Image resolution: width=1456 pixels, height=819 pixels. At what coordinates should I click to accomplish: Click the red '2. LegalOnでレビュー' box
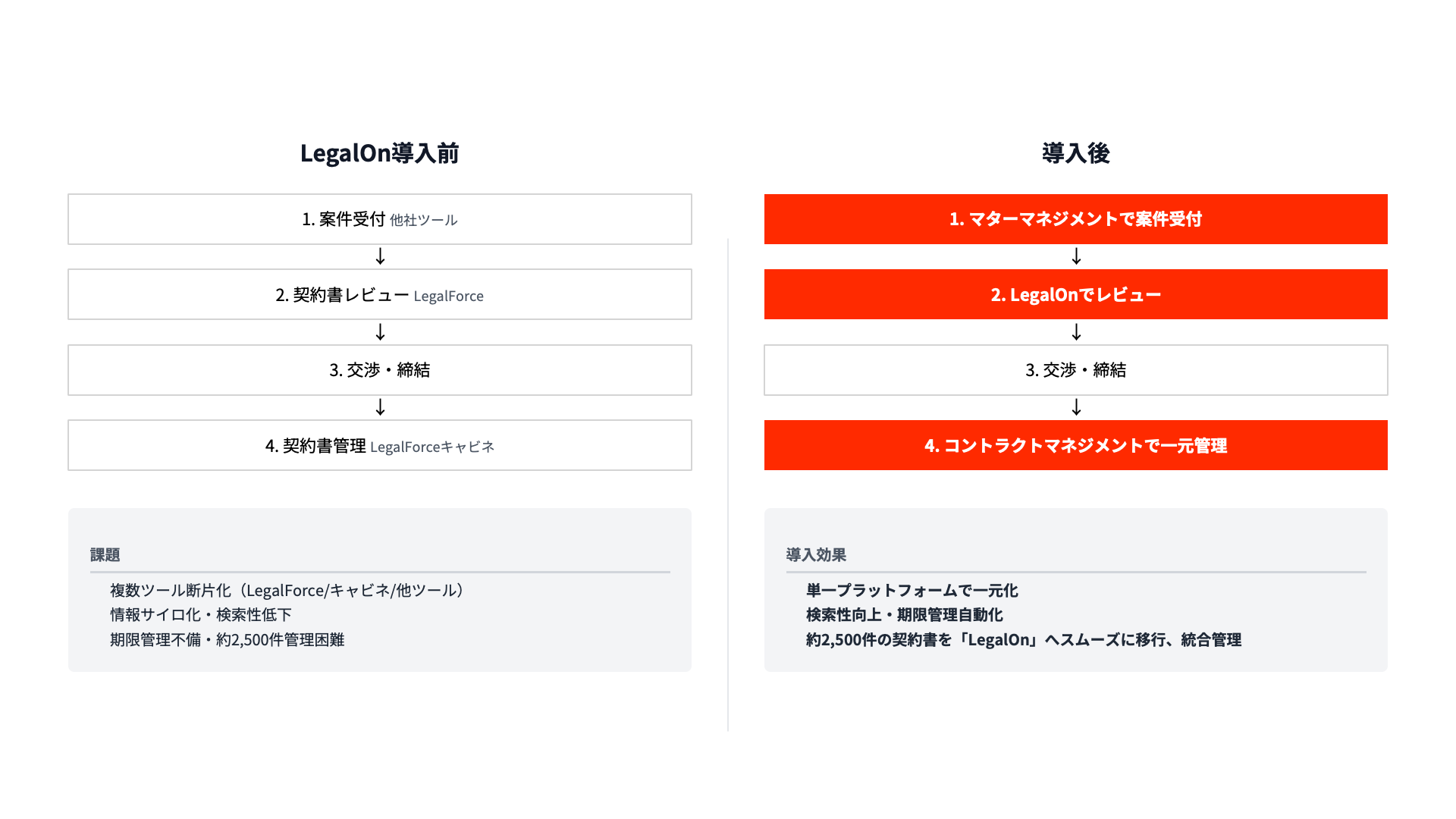pos(1076,294)
